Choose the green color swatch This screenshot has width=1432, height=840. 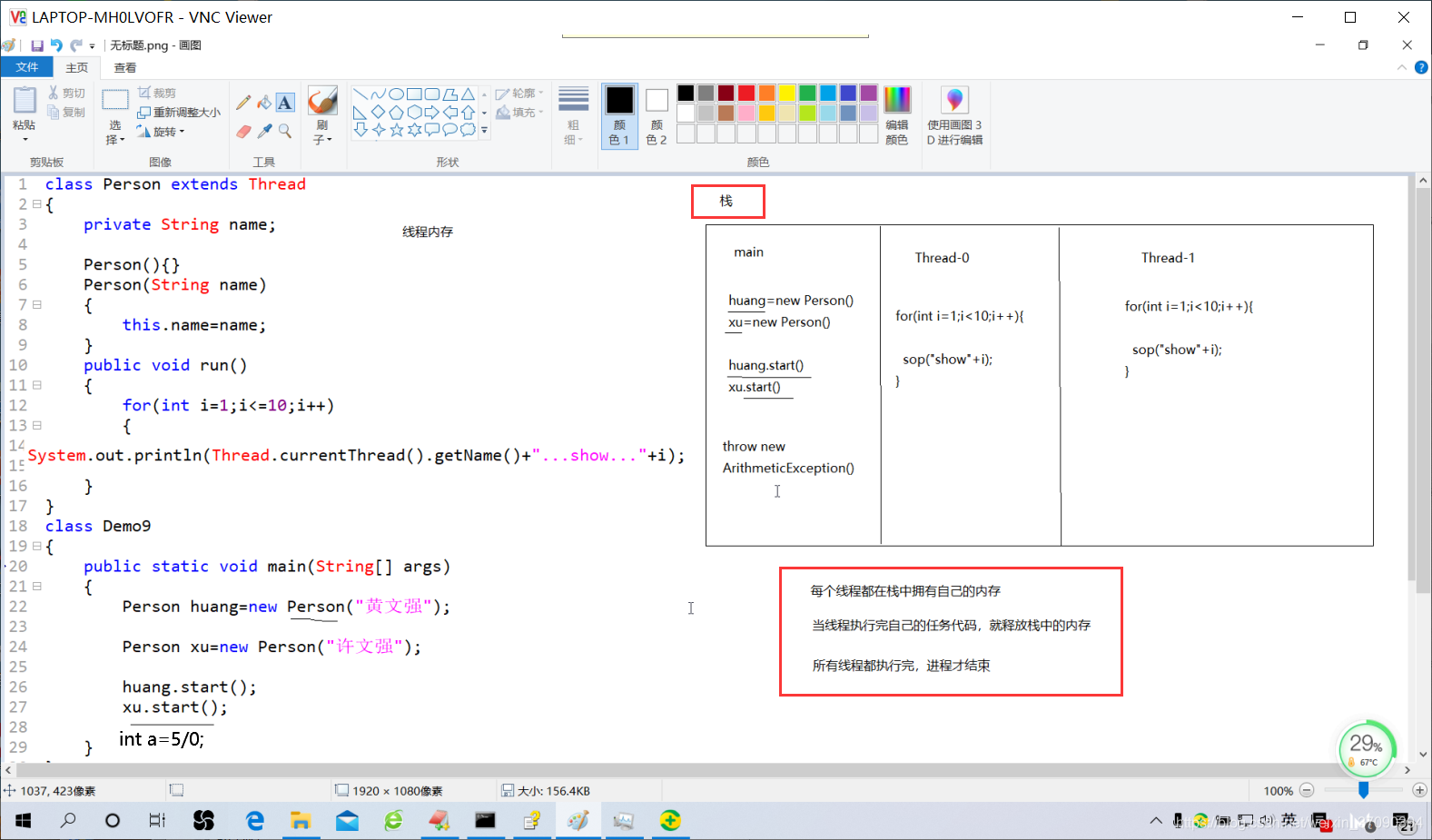(x=807, y=93)
